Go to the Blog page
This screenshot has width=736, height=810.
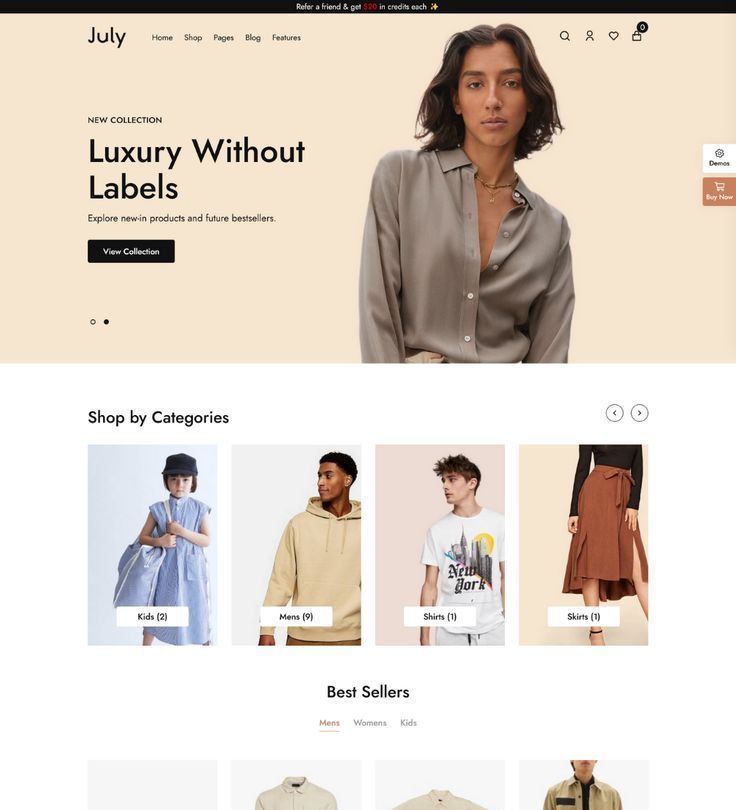pyautogui.click(x=253, y=38)
